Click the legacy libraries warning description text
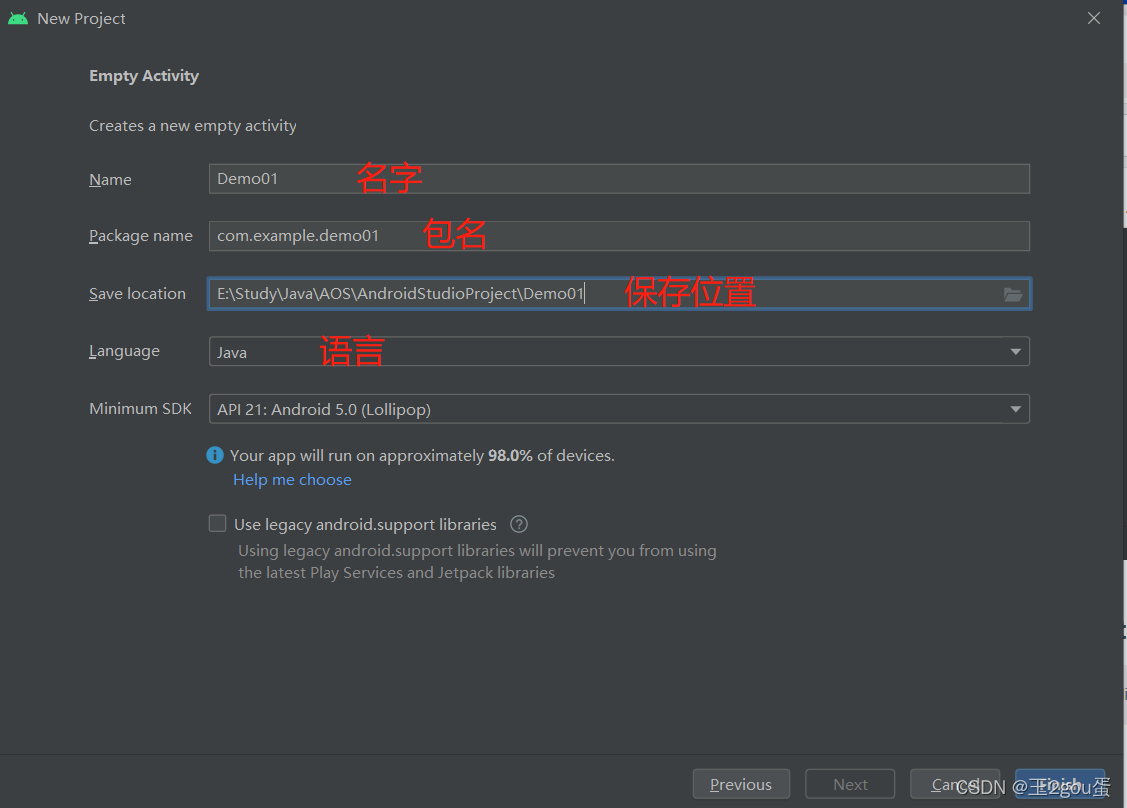This screenshot has width=1127, height=808. coord(477,561)
